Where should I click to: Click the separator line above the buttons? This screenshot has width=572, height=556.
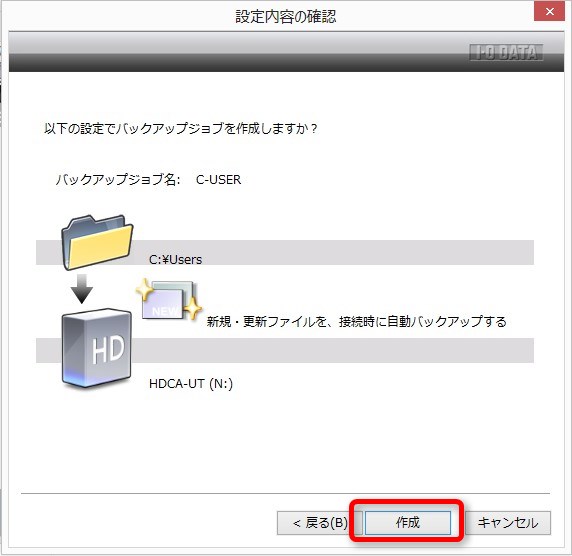pos(285,493)
